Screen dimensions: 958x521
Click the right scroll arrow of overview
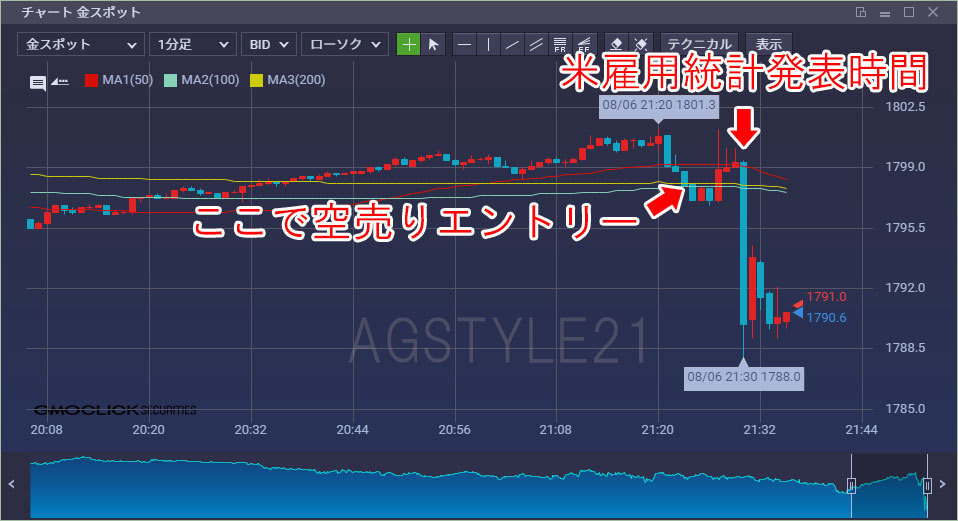coord(943,484)
